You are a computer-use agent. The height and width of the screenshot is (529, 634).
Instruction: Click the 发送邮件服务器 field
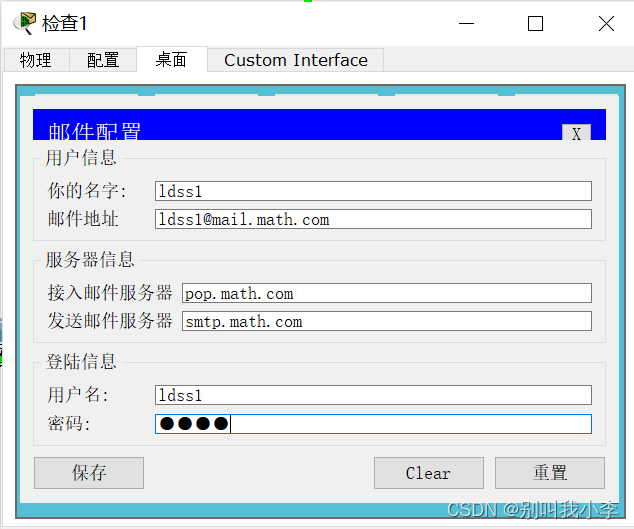pyautogui.click(x=387, y=322)
